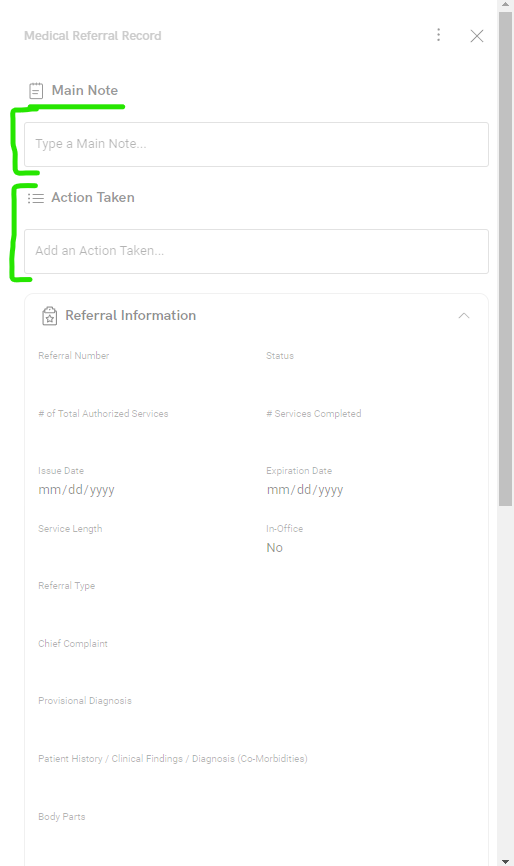This screenshot has height=866, width=514.
Task: Click the Main Note notepad icon
Action: [x=36, y=91]
